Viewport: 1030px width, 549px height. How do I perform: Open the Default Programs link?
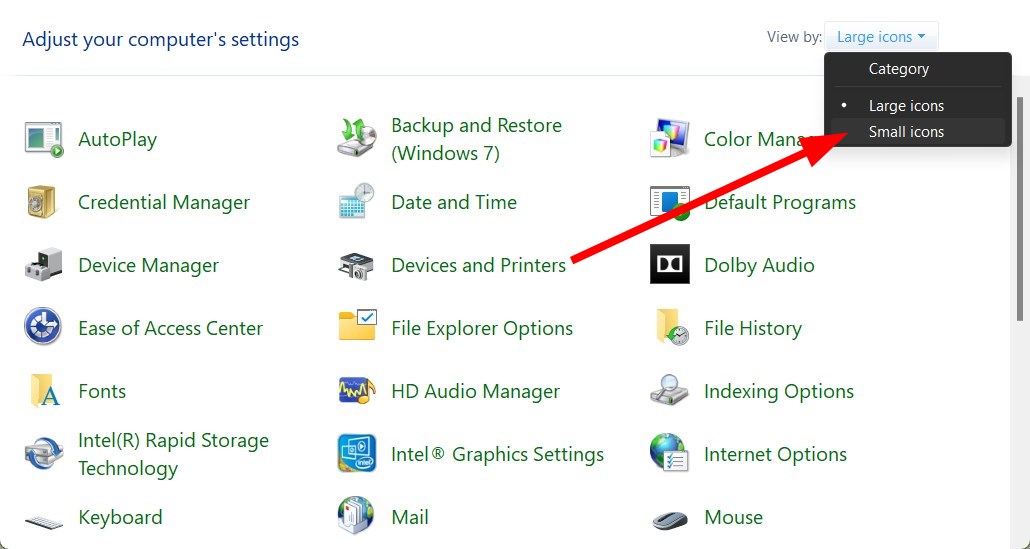[x=780, y=202]
